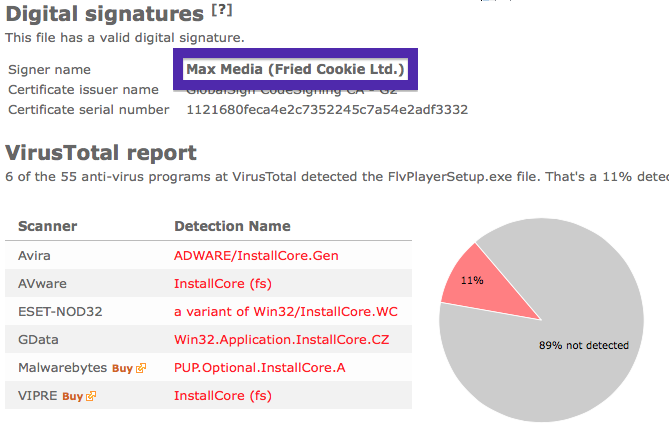This screenshot has width=669, height=427.
Task: Click the highlighted Max Media signer name
Action: click(x=295, y=69)
